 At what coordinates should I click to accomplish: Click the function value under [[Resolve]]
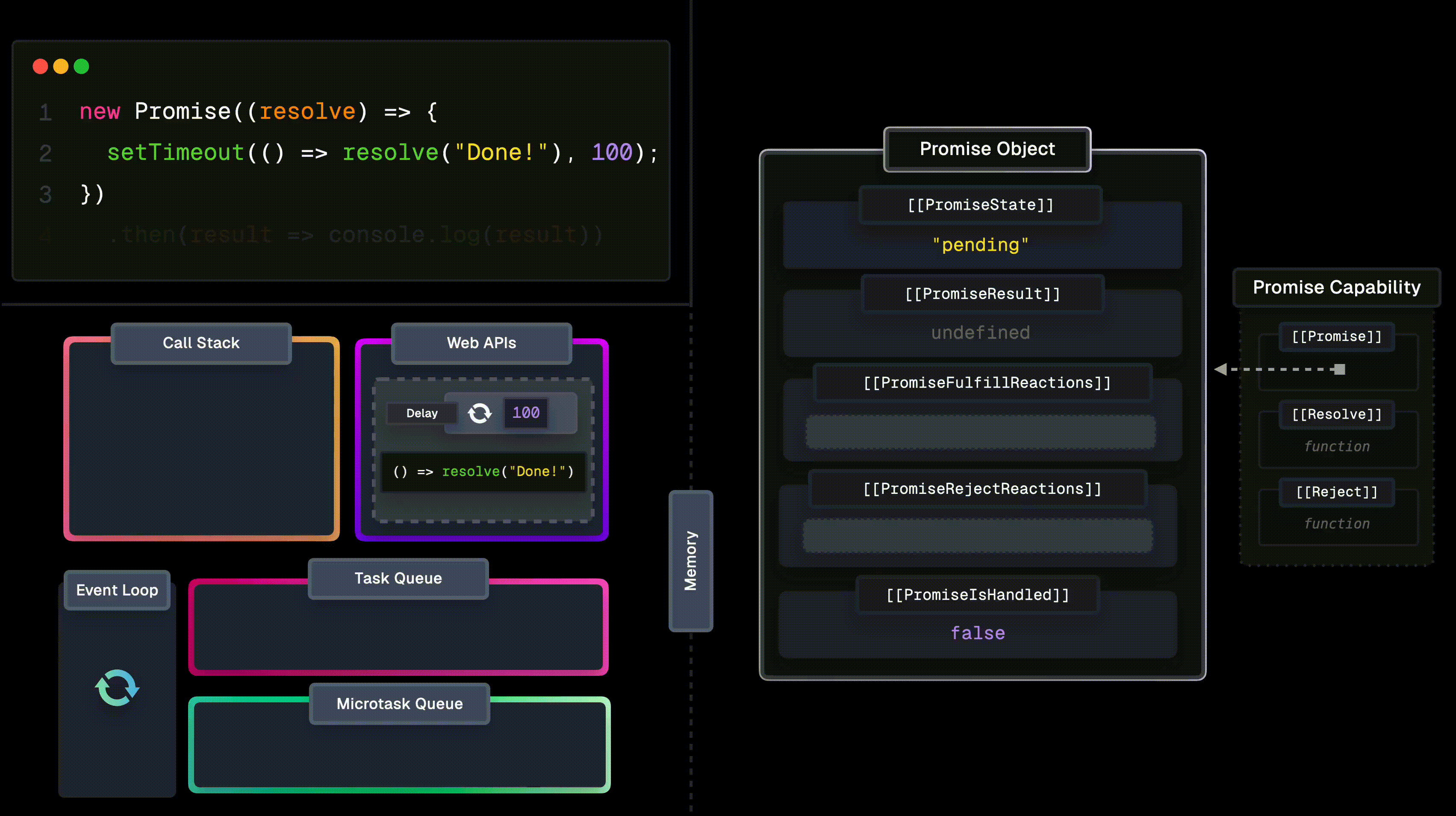tap(1337, 447)
